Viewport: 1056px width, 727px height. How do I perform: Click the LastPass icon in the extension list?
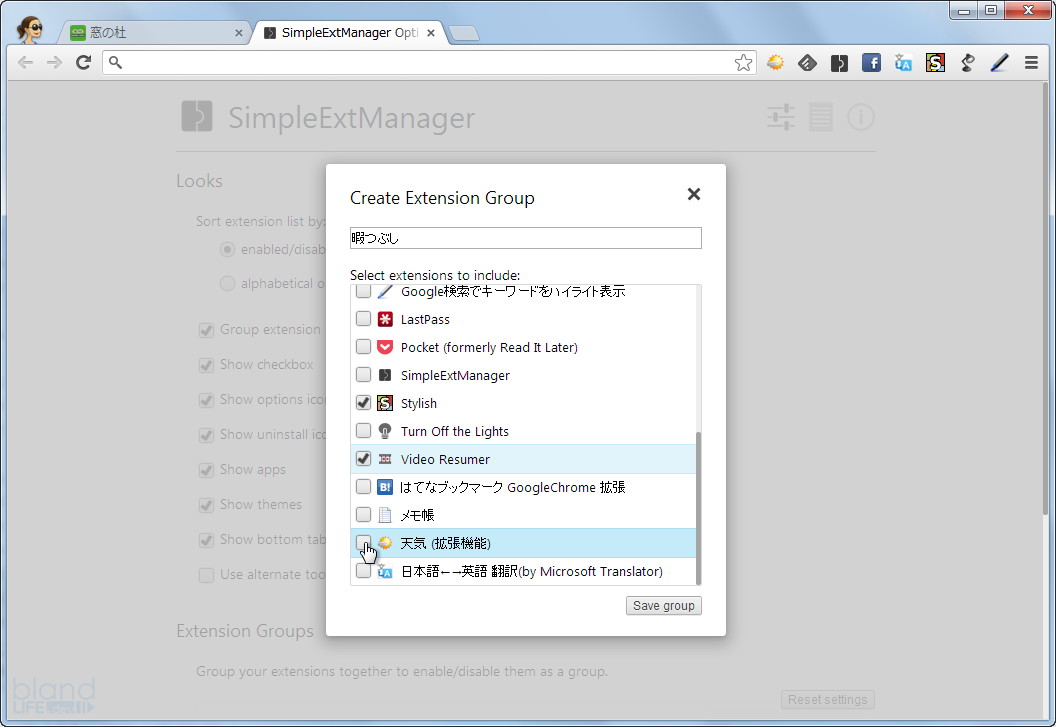click(385, 319)
